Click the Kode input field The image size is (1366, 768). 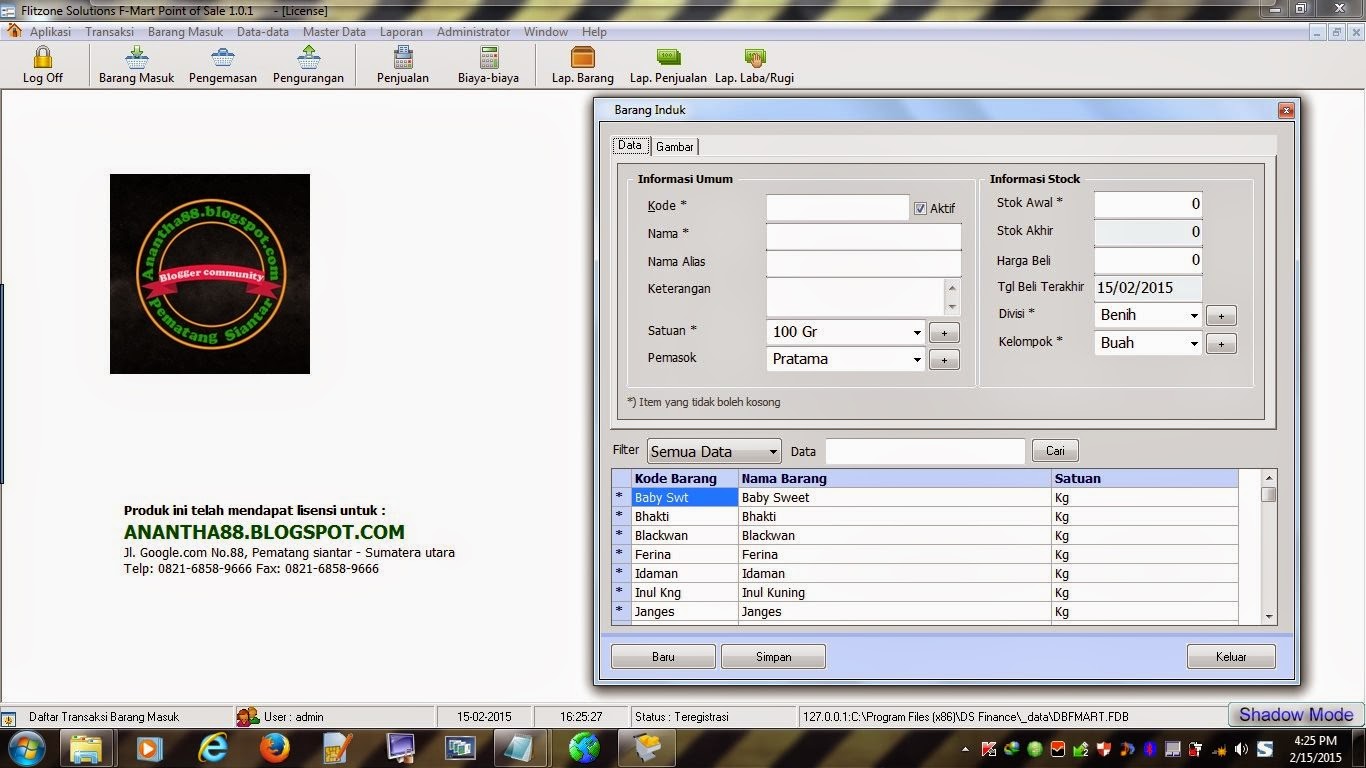(x=837, y=207)
